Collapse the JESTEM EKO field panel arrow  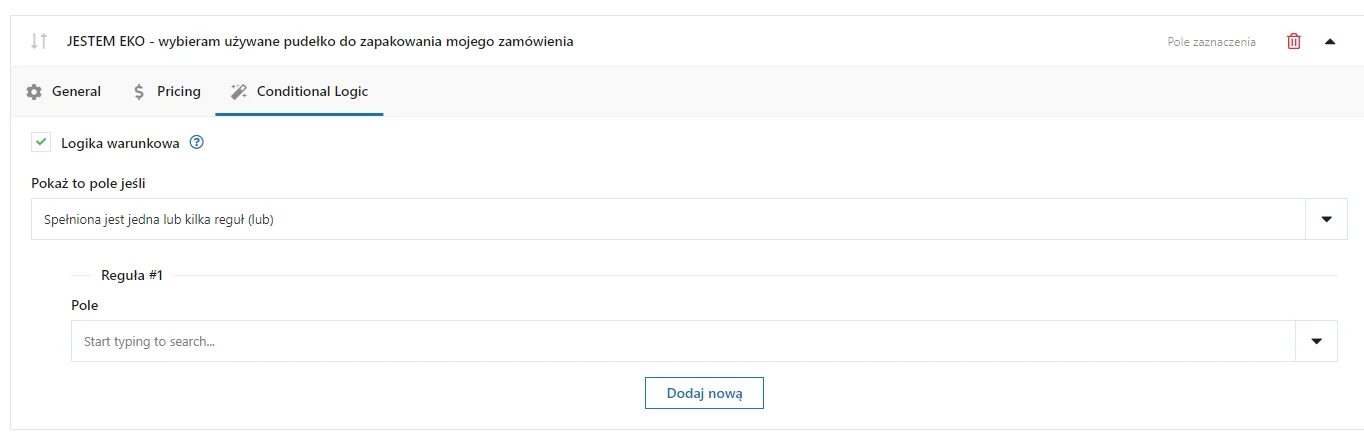pyautogui.click(x=1329, y=42)
